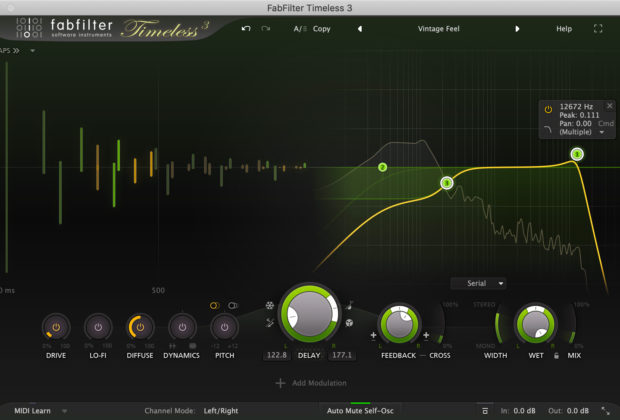620x420 pixels.
Task: Click the Pan: 0.00 value
Action: pyautogui.click(x=575, y=123)
